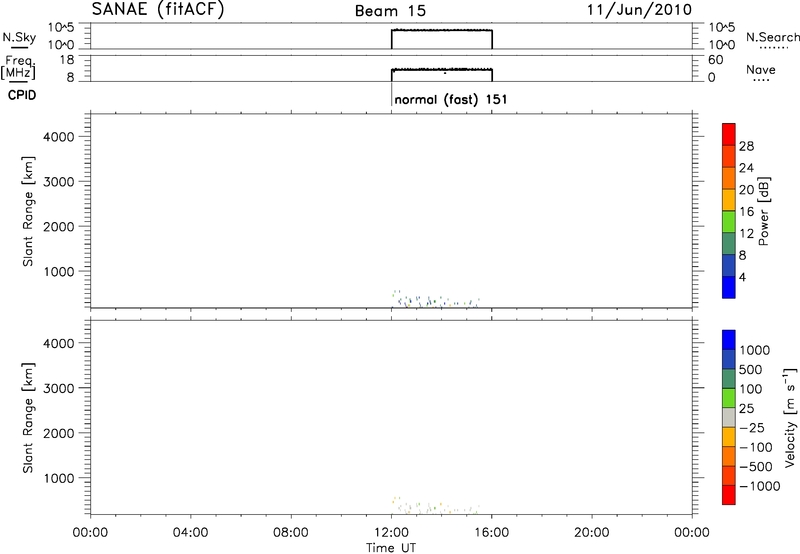800x554 pixels.
Task: Pick the light green 12–16 dB Power segment
Action: (729, 222)
